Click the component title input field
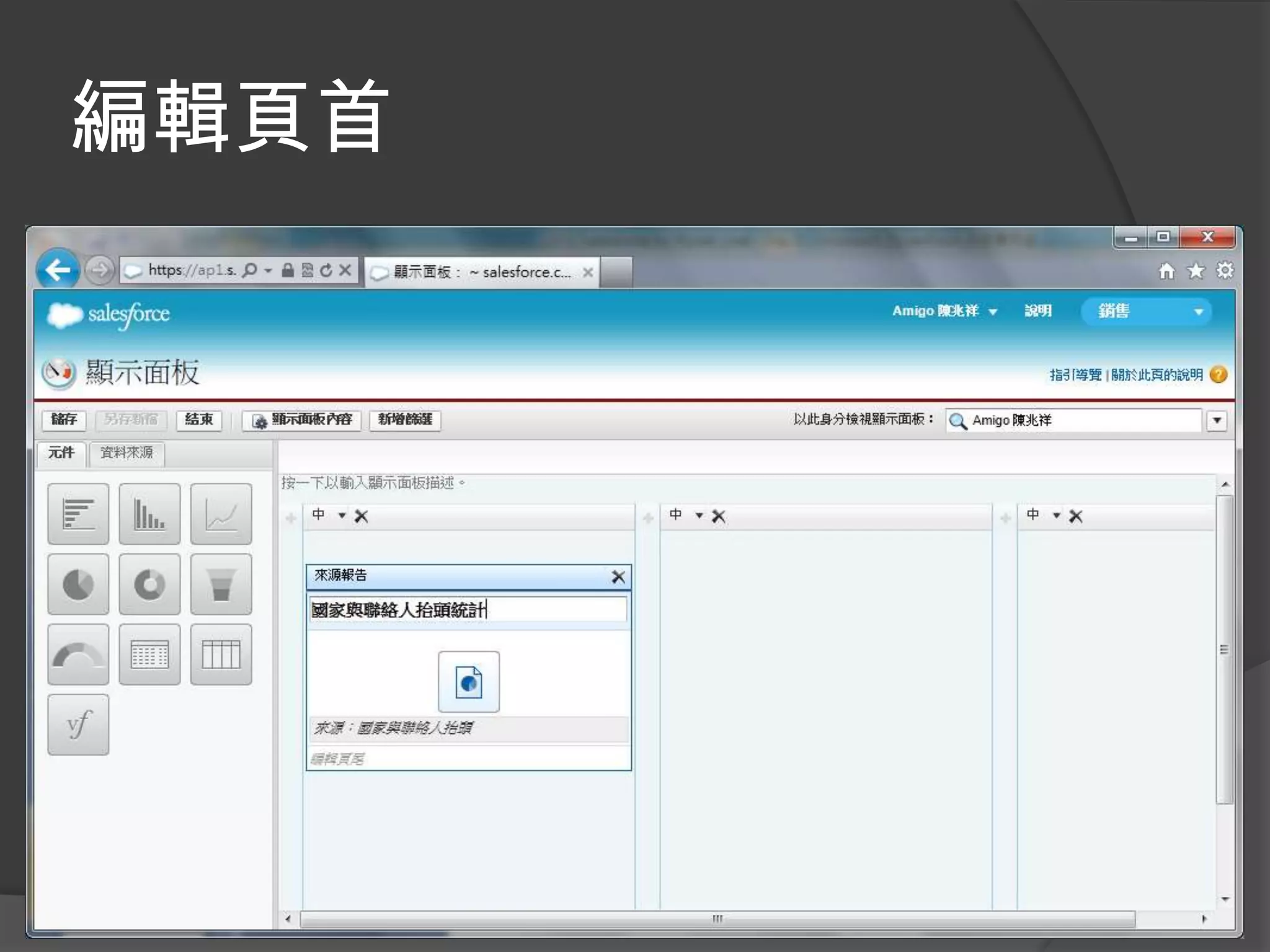 point(468,610)
